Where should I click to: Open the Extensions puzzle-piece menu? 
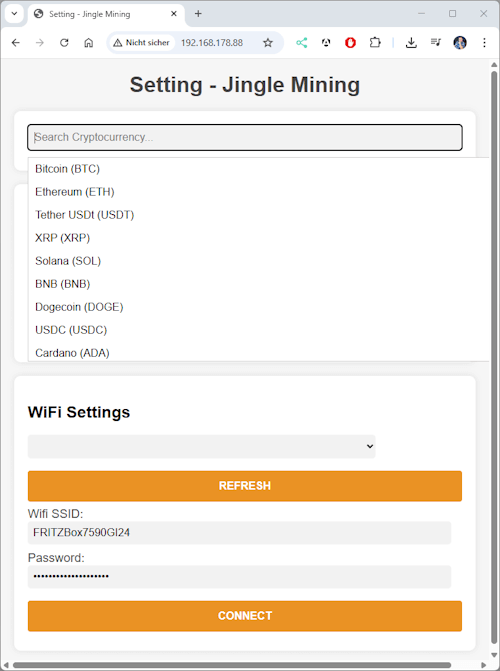click(x=375, y=42)
